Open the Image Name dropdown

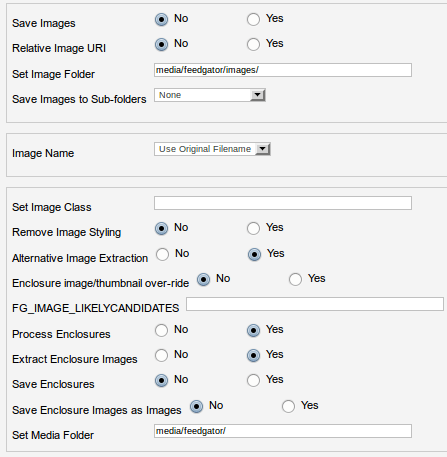(212, 149)
